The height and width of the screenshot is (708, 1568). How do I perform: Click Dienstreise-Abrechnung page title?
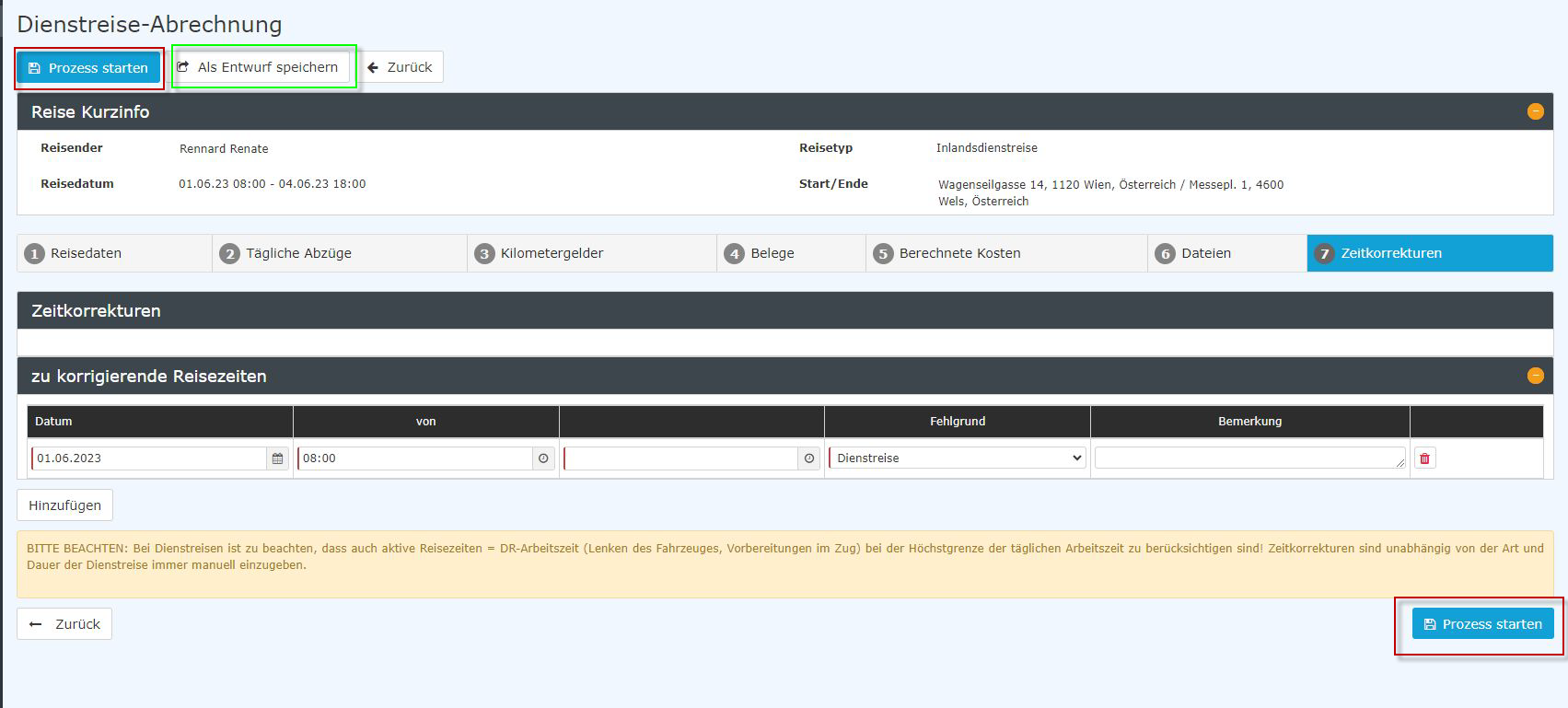[x=149, y=24]
